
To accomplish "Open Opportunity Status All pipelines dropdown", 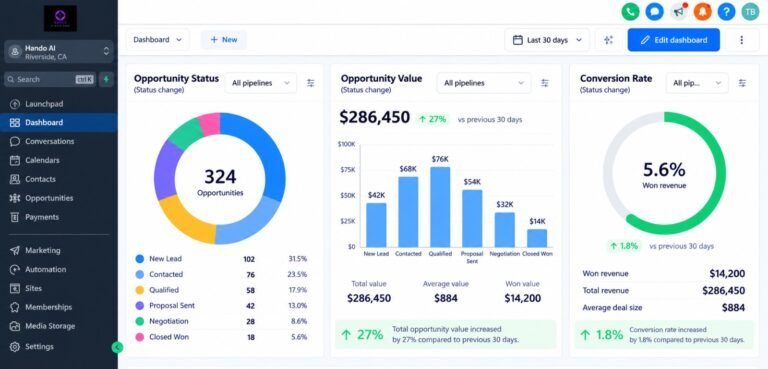I will click(261, 83).
